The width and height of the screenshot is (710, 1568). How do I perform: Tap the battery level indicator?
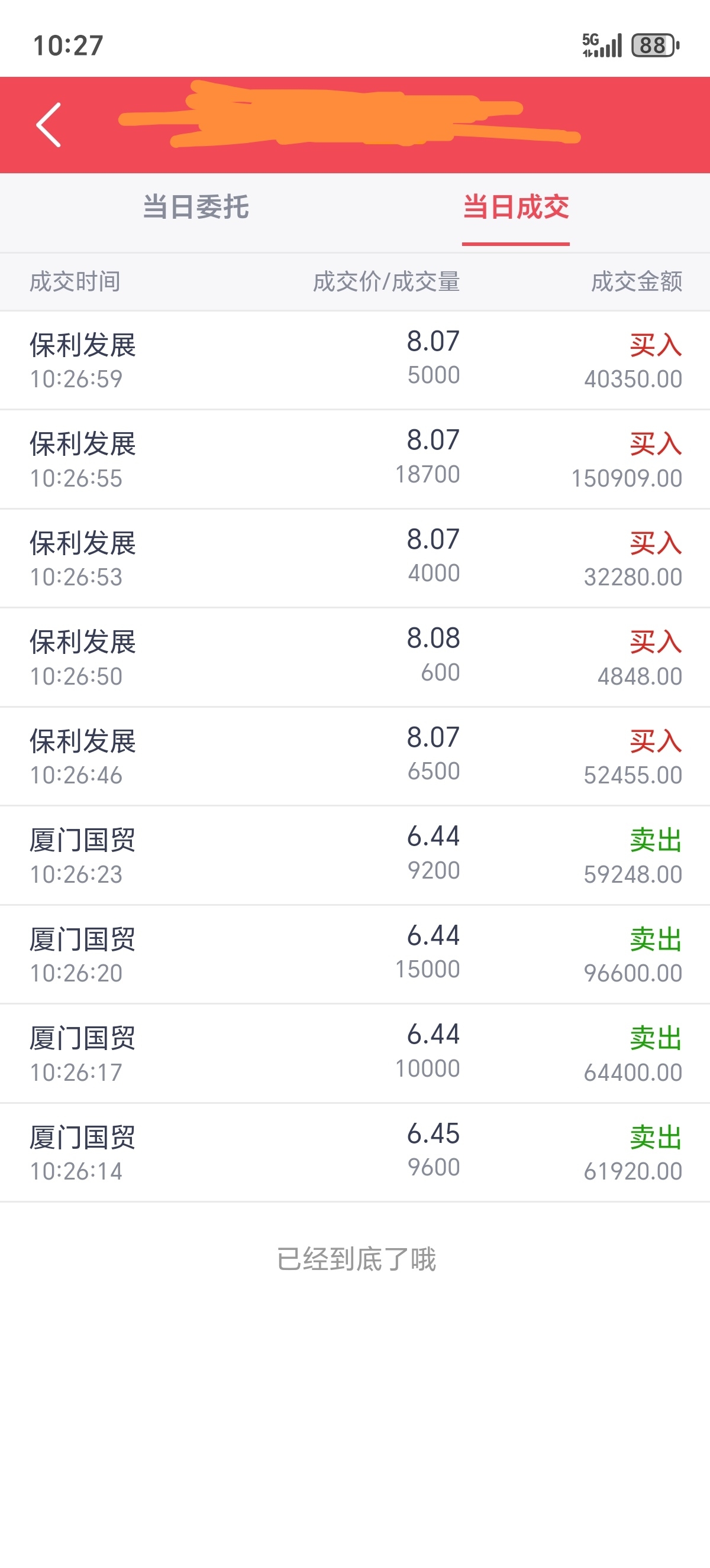coord(655,45)
